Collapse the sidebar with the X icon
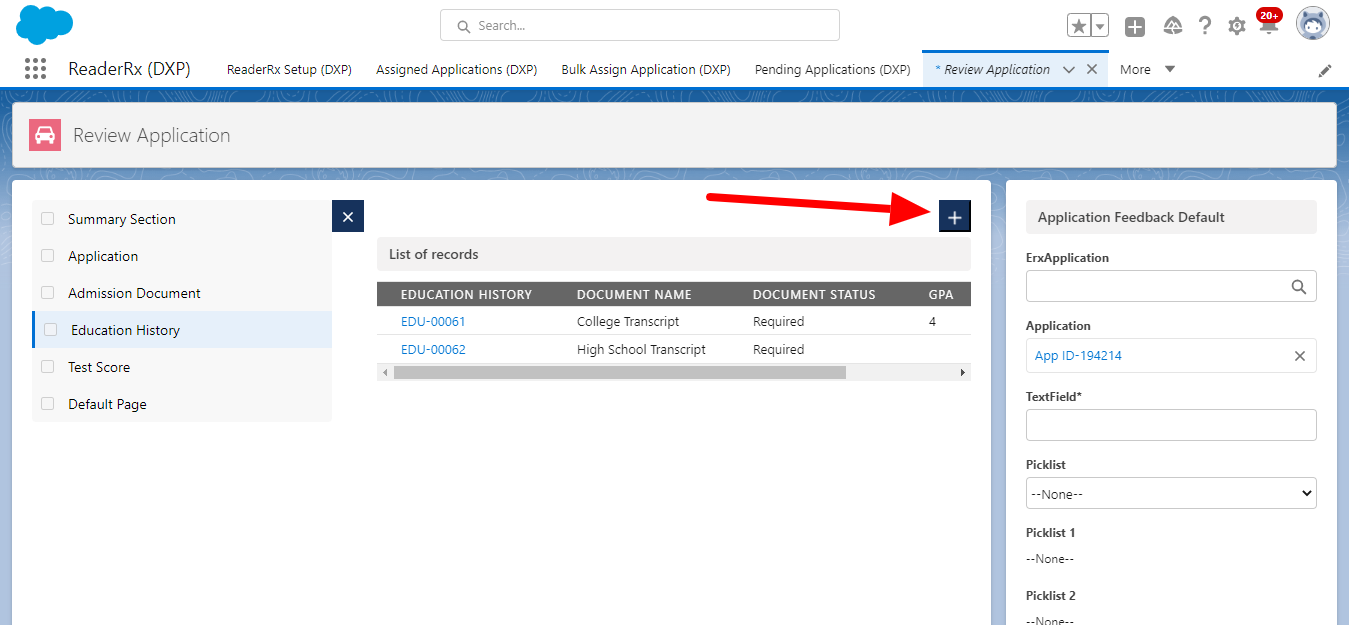 347,216
